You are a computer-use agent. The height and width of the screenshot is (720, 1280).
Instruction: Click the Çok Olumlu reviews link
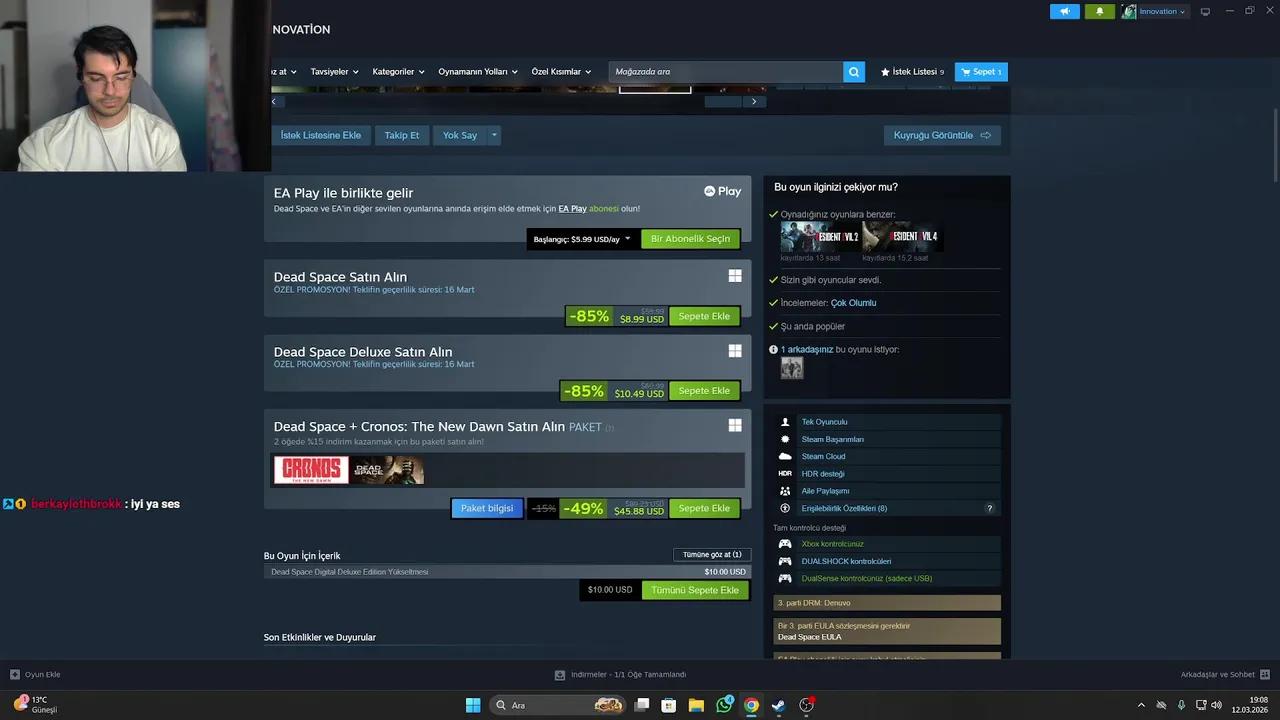[x=853, y=303]
